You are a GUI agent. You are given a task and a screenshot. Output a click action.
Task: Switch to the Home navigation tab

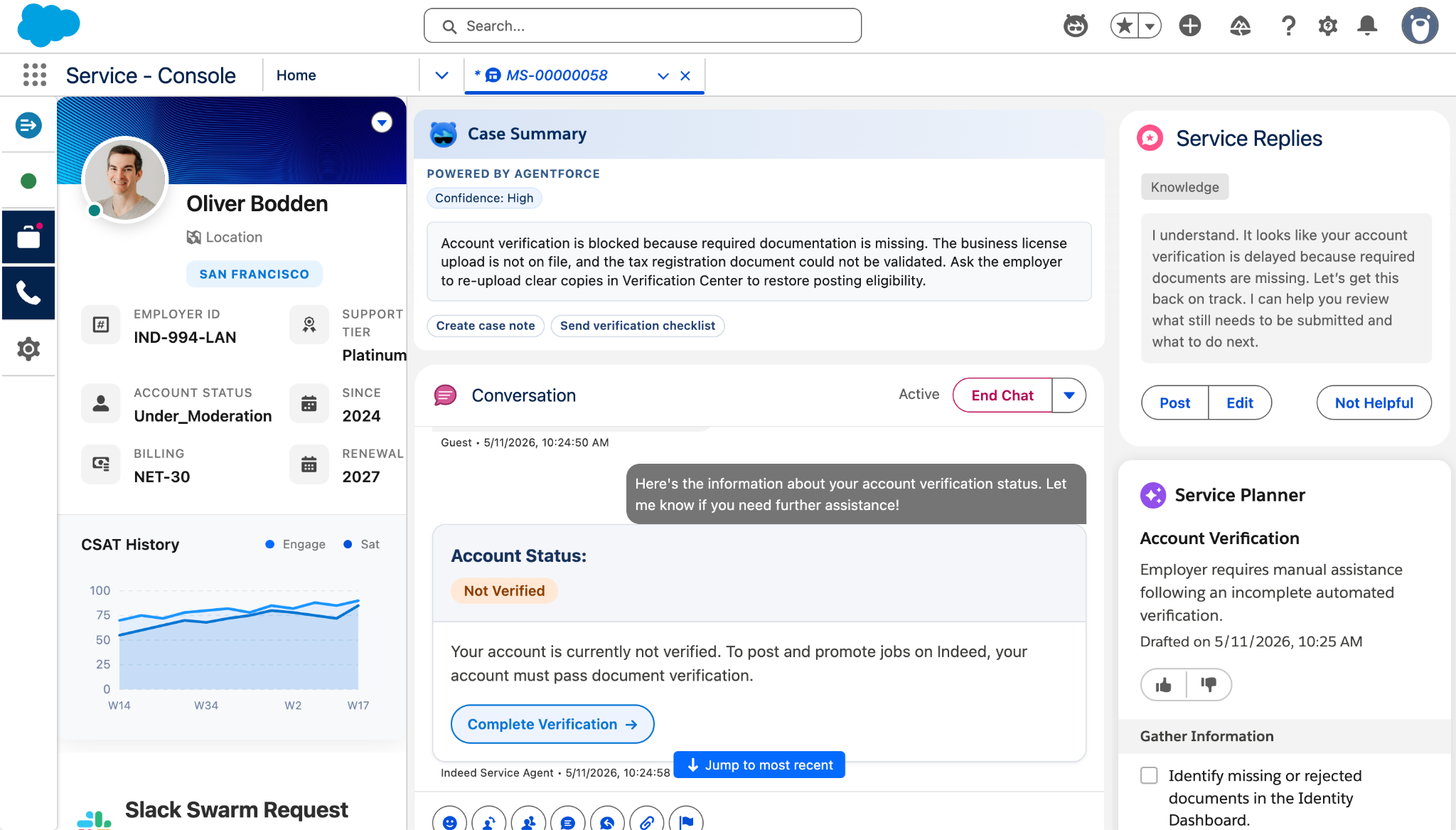[296, 75]
